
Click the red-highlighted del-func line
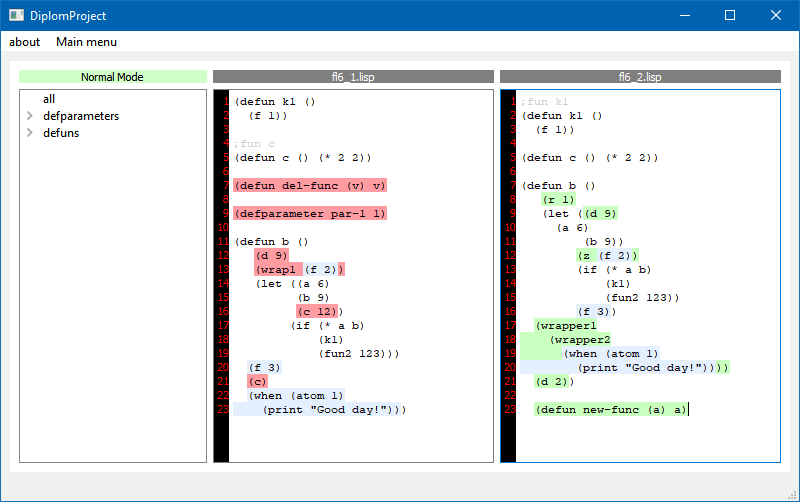tap(309, 185)
